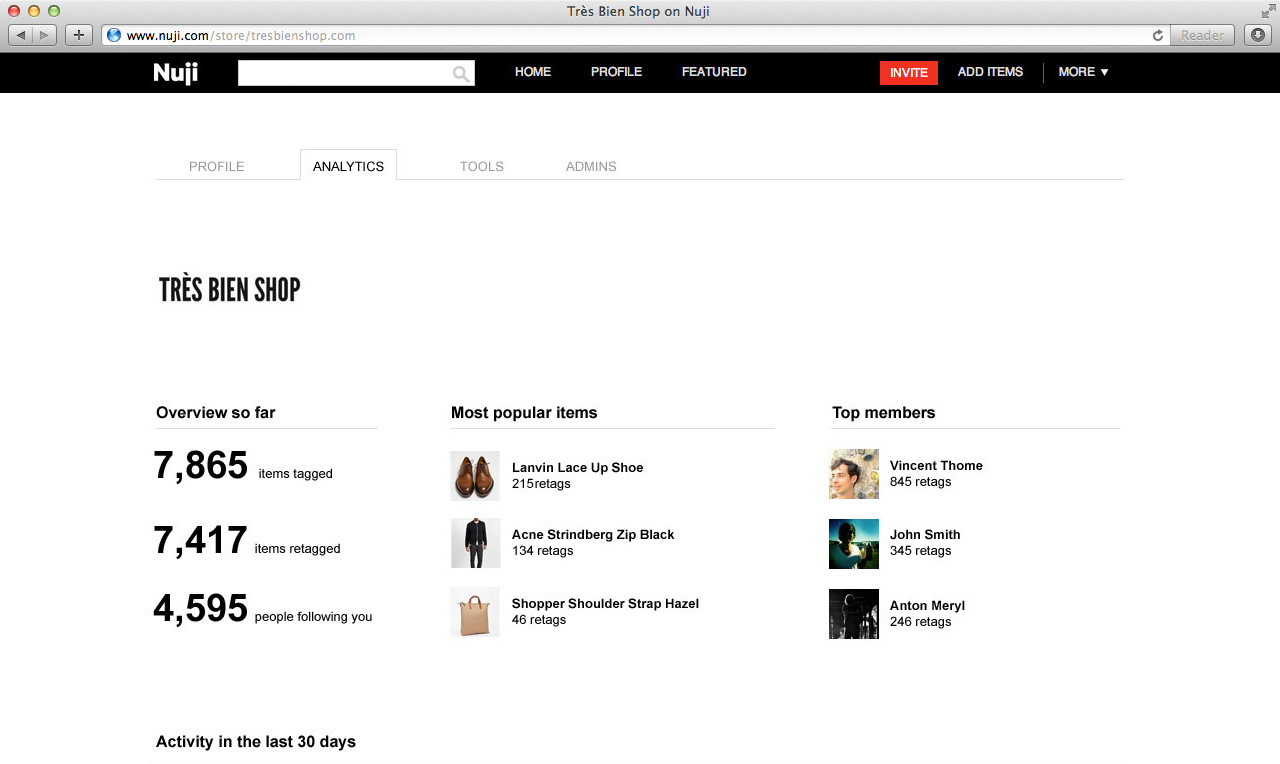Open John Smith's avatar photo
Image resolution: width=1280 pixels, height=764 pixels.
854,544
